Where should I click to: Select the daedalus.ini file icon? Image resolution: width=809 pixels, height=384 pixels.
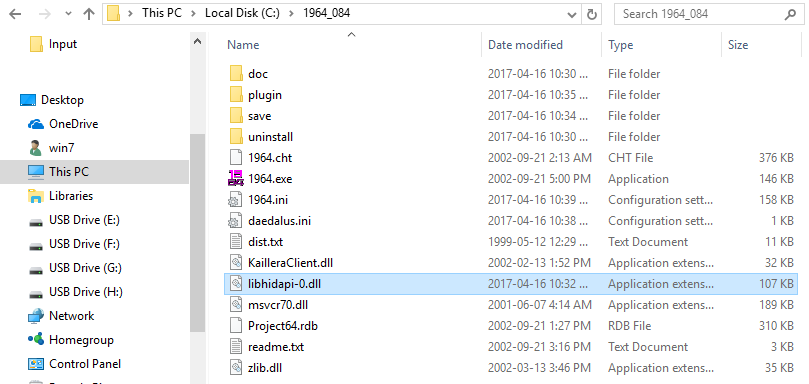236,221
